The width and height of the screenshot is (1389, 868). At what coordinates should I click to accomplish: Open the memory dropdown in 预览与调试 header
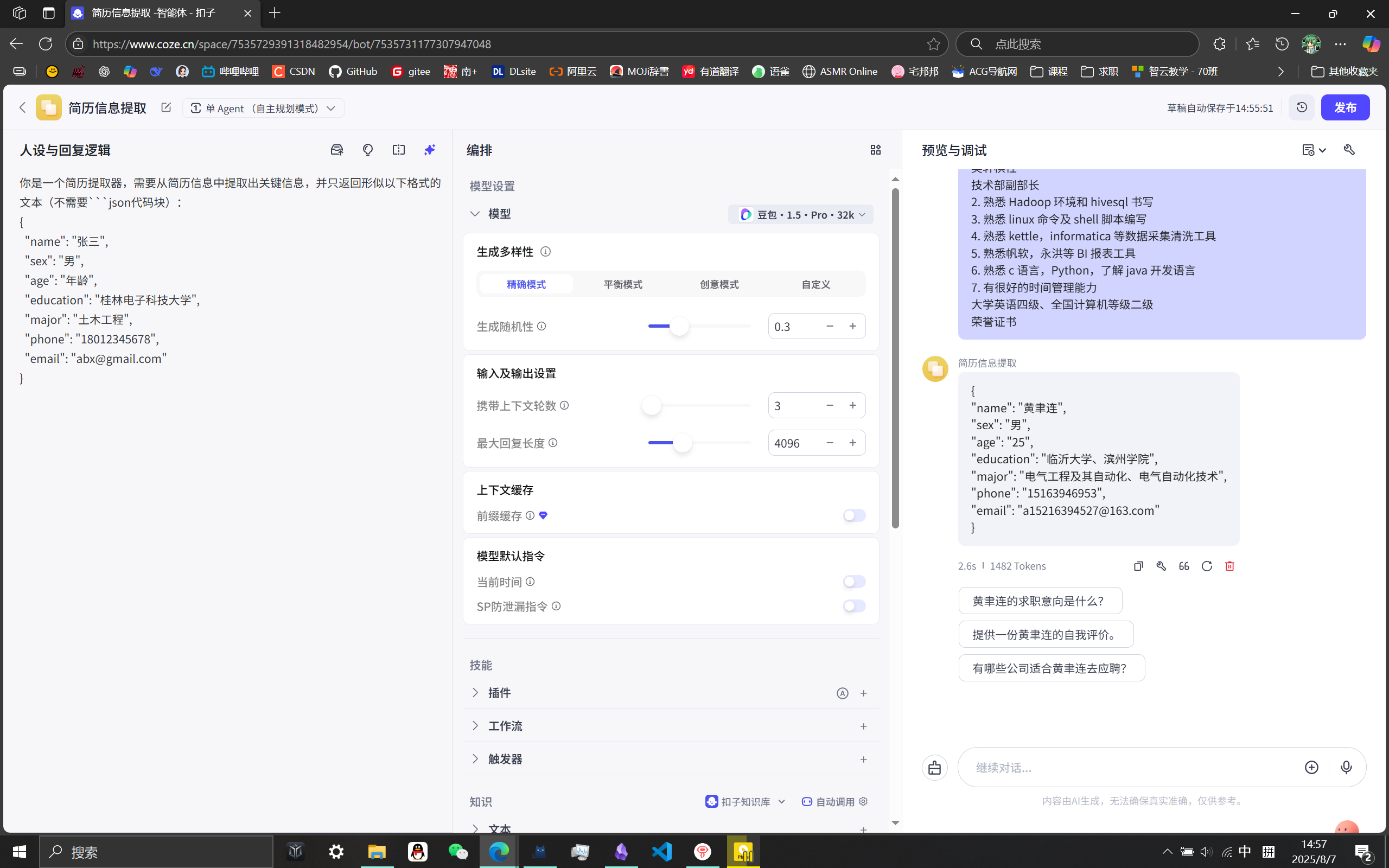point(1314,150)
